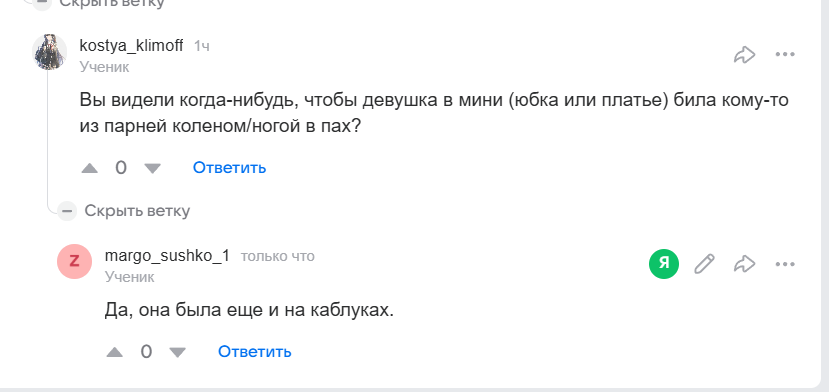The image size is (829, 392).
Task: Share kostya_klimoff's comment via arrow icon
Action: [x=744, y=54]
